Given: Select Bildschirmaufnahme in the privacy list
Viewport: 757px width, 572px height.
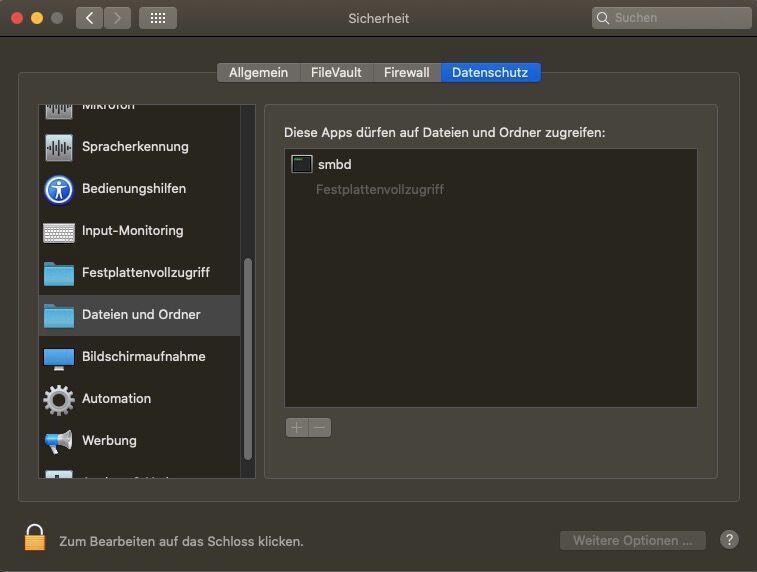Looking at the screenshot, I should (140, 357).
